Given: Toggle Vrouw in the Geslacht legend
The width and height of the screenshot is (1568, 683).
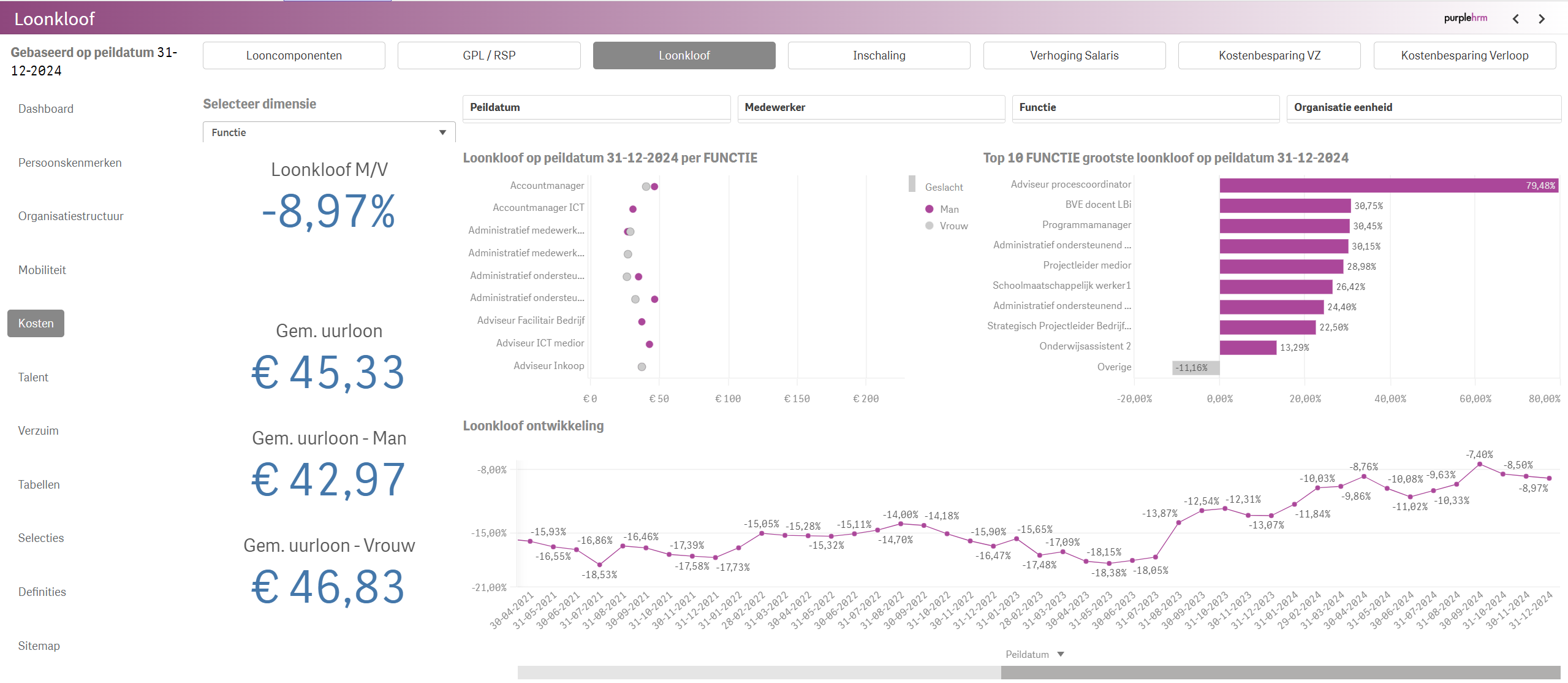Looking at the screenshot, I should [953, 226].
